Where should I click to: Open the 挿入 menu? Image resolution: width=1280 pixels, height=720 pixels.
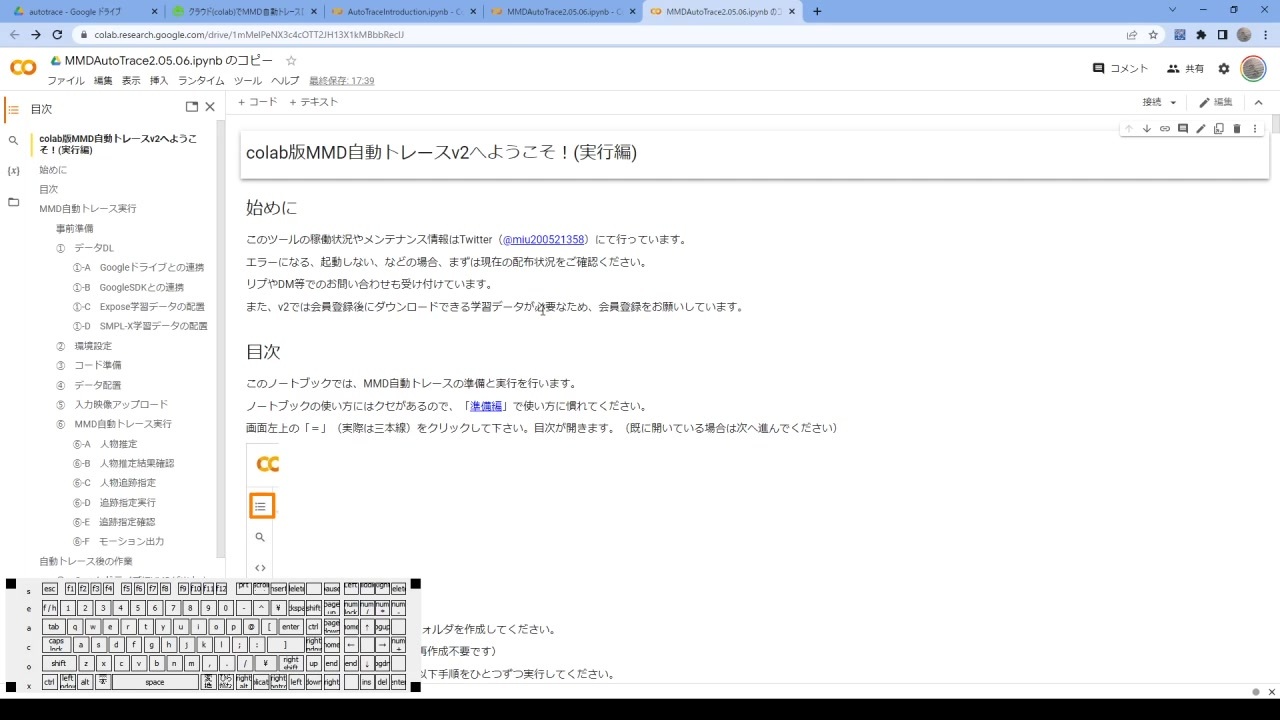coord(159,81)
